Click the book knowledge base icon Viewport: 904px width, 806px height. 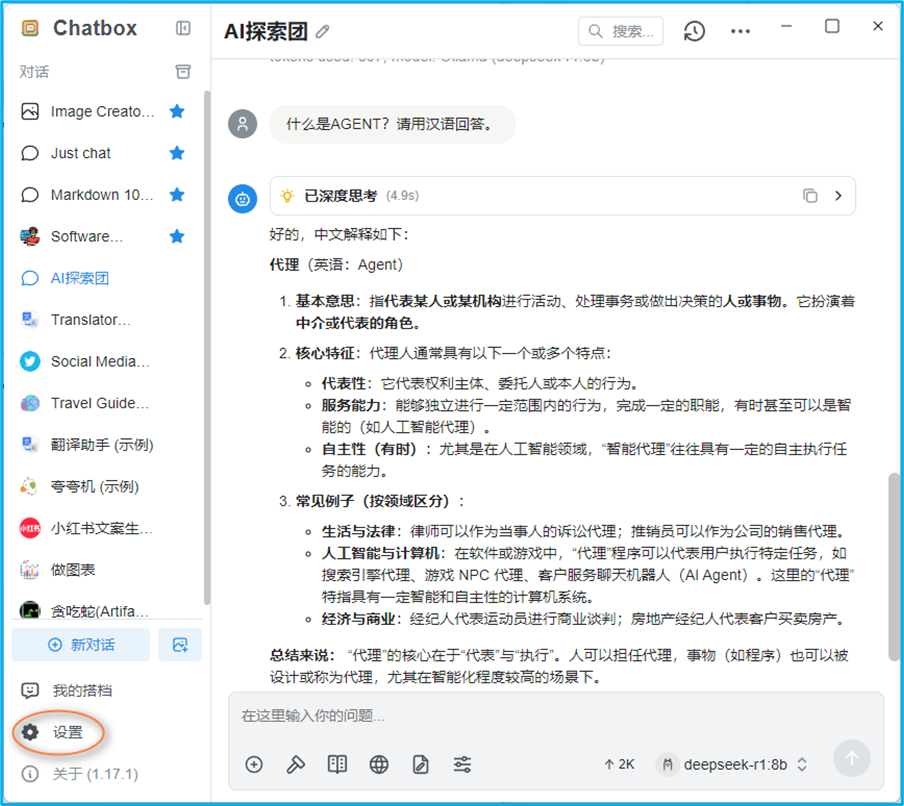pyautogui.click(x=337, y=764)
